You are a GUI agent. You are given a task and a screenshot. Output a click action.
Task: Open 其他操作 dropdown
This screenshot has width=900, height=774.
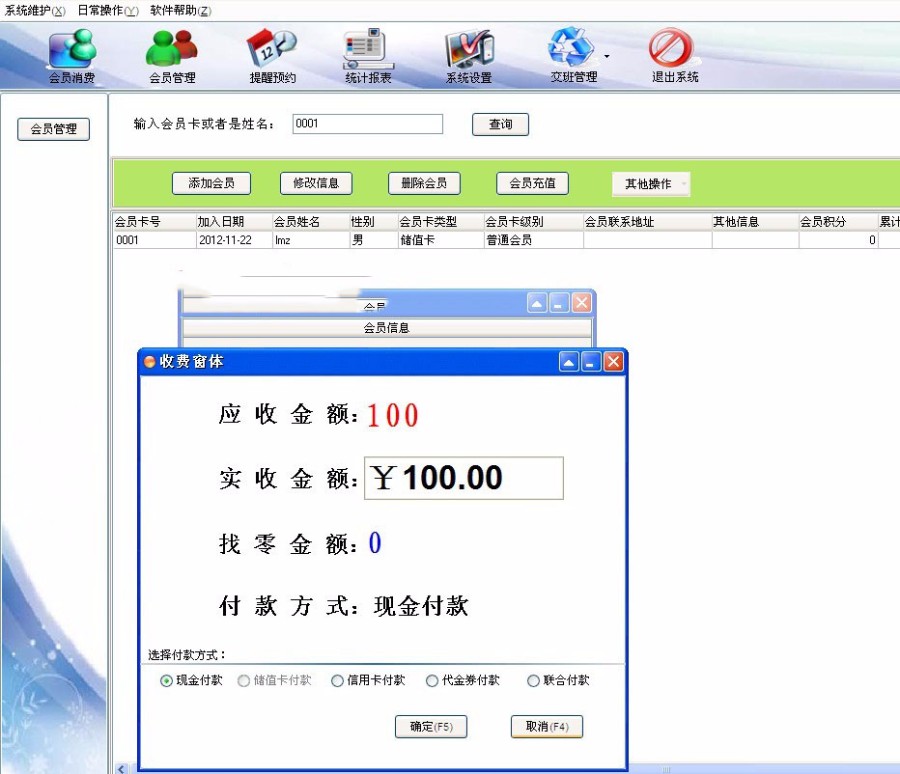[x=651, y=184]
